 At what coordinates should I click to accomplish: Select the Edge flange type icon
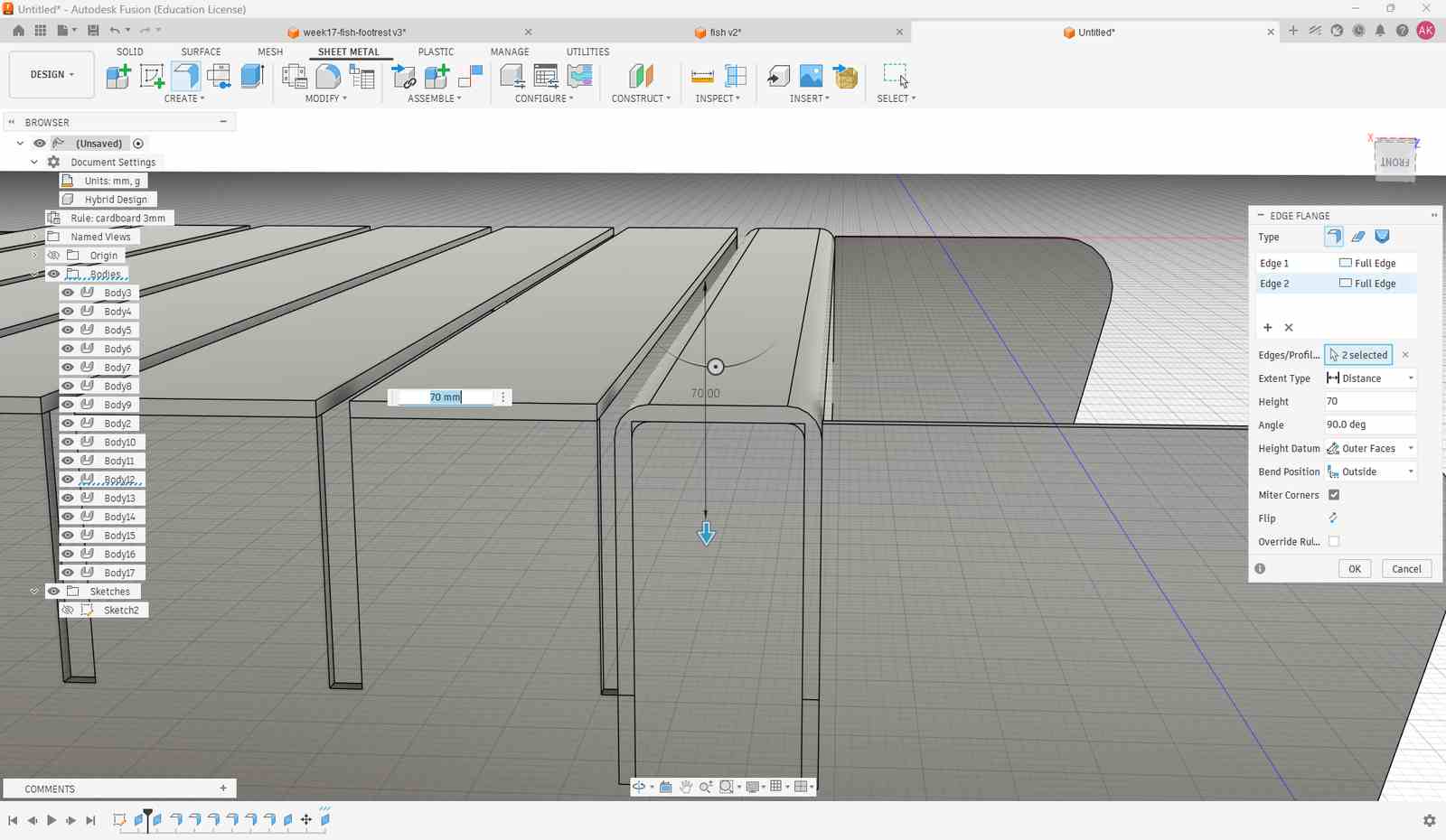pyautogui.click(x=1334, y=237)
